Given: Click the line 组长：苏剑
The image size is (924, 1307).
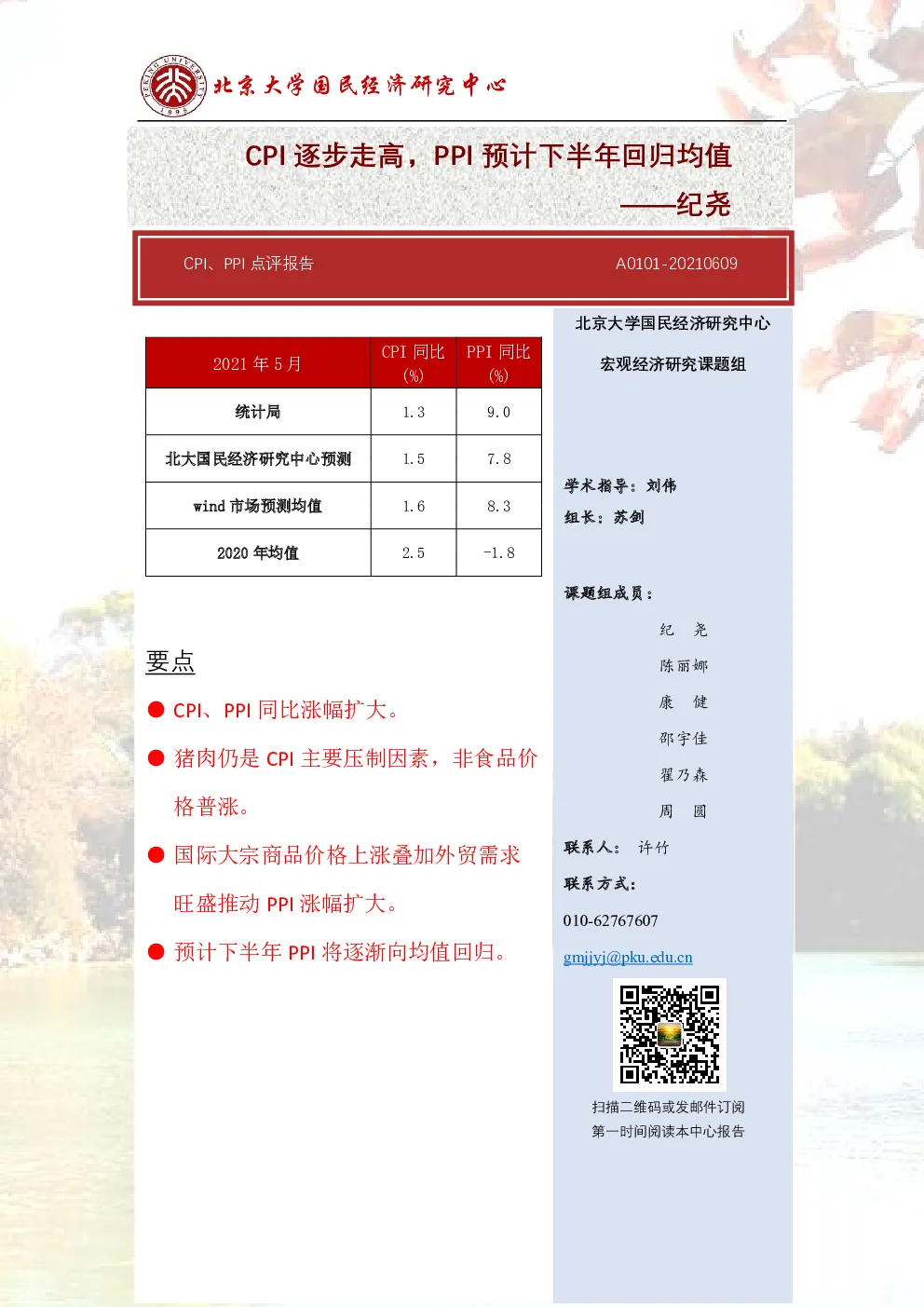Looking at the screenshot, I should click(x=604, y=517).
